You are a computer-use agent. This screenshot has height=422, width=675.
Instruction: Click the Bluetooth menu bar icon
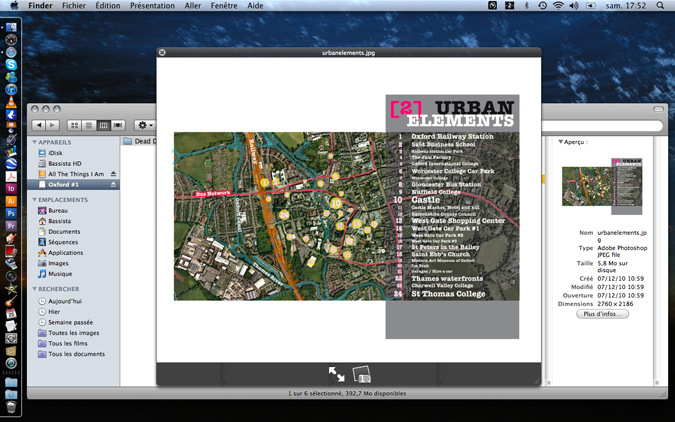point(526,6)
